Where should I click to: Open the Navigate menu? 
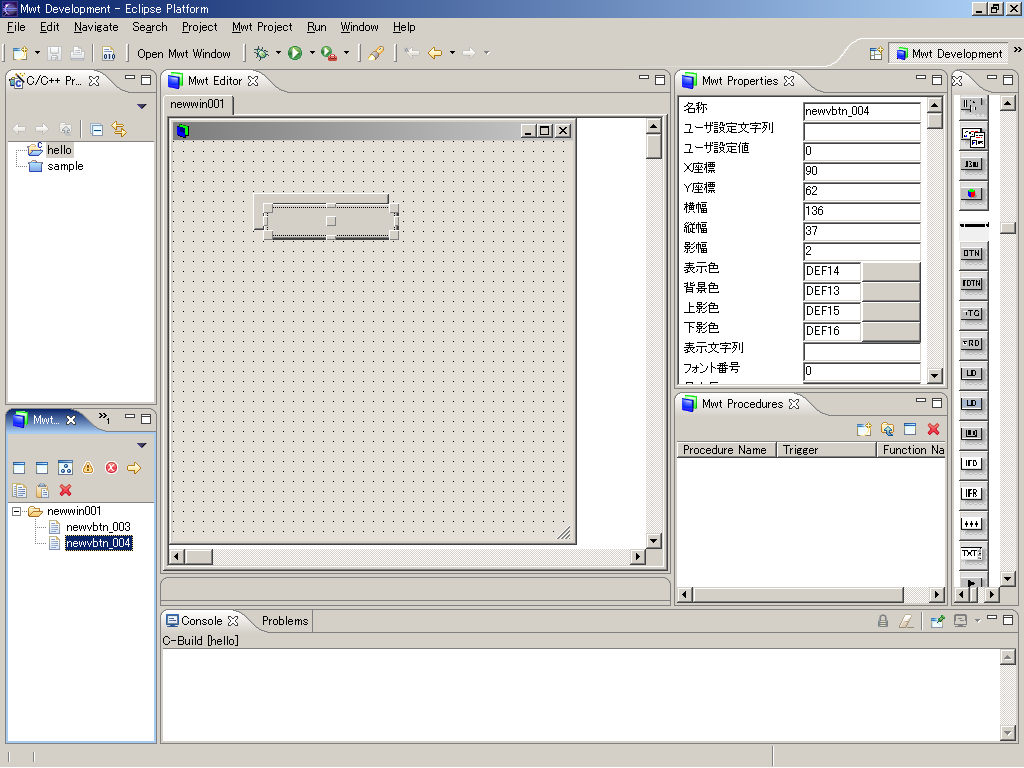[x=96, y=27]
